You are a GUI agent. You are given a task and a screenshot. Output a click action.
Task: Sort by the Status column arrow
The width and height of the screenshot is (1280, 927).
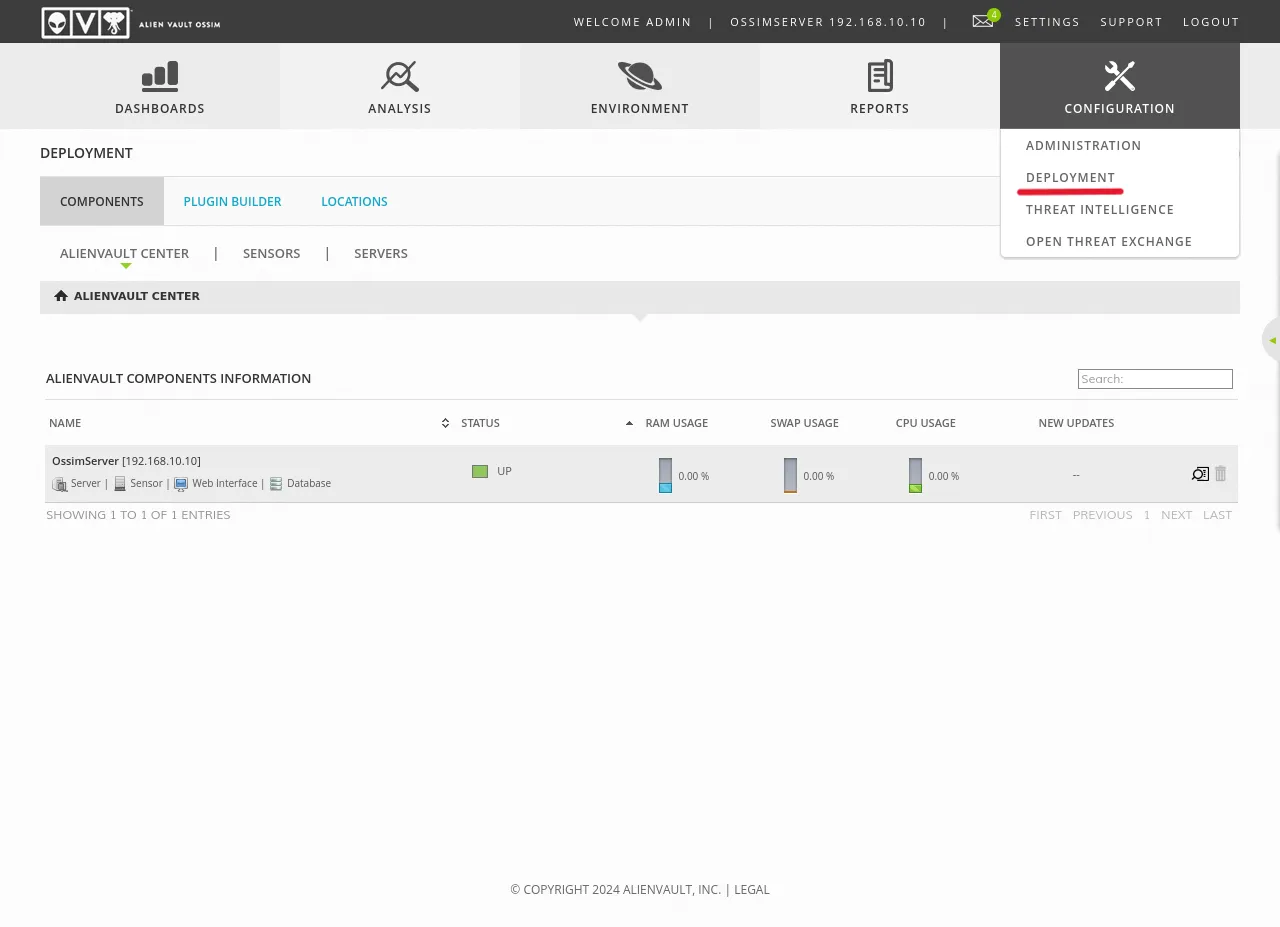[629, 423]
